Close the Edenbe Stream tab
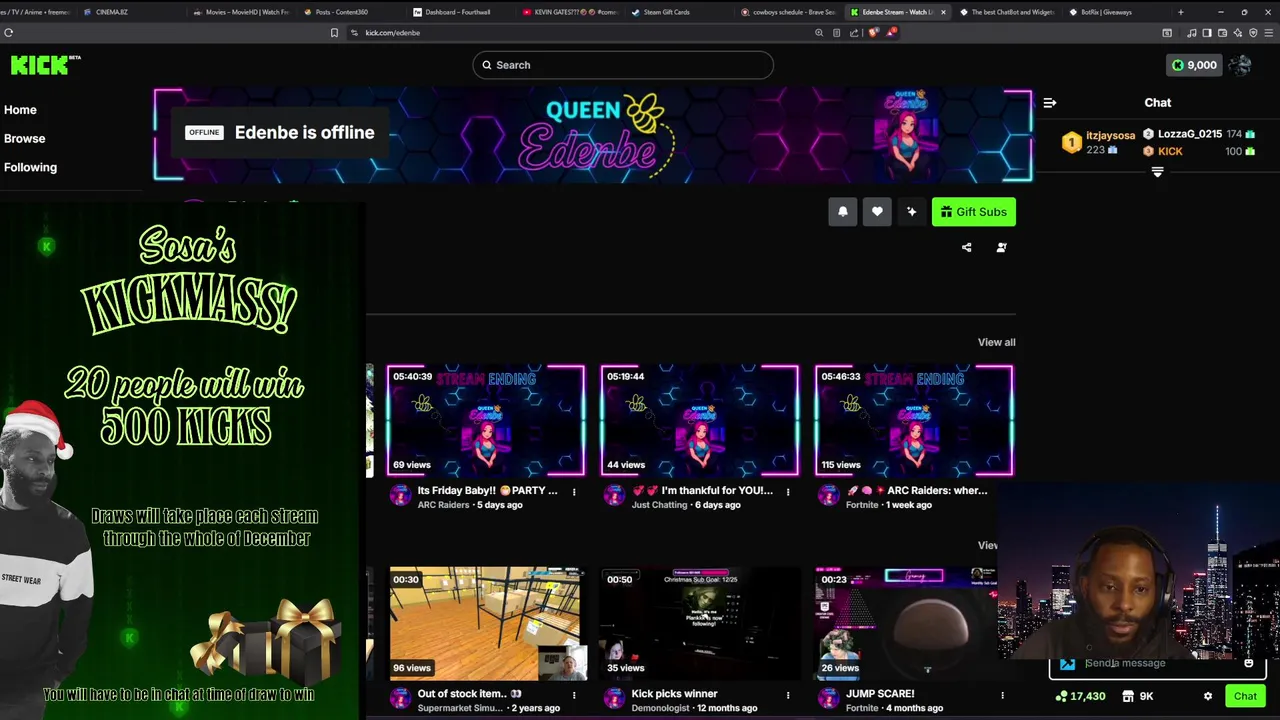This screenshot has width=1280, height=720. click(x=943, y=12)
